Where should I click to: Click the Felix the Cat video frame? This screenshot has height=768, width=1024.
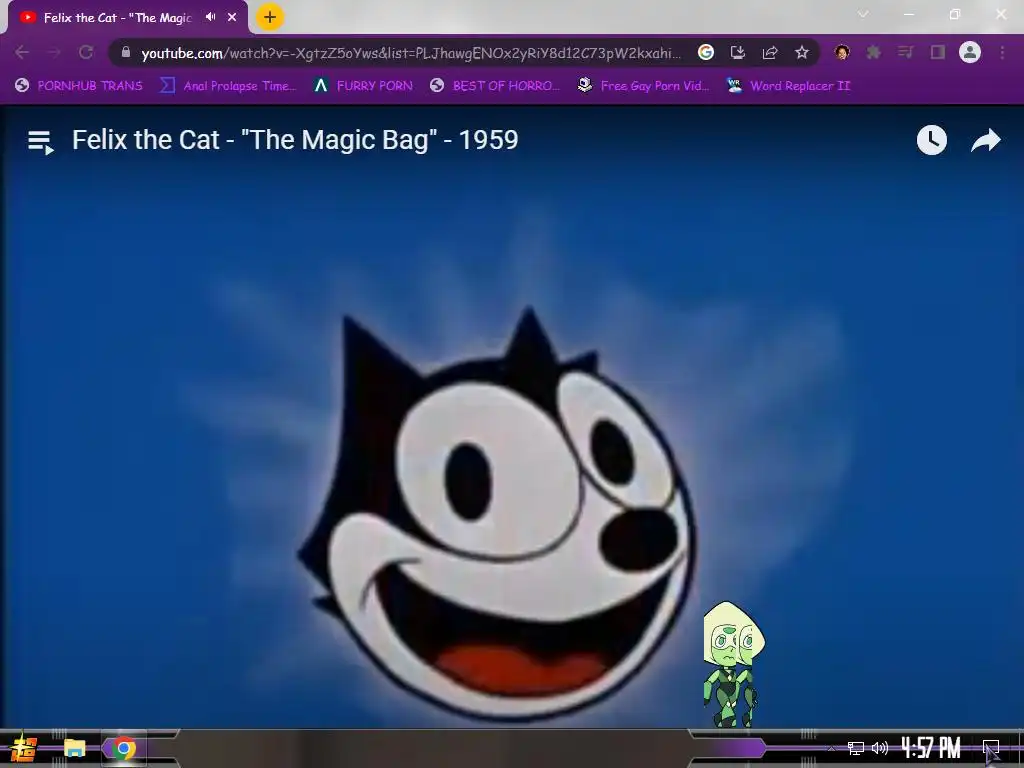pos(511,418)
